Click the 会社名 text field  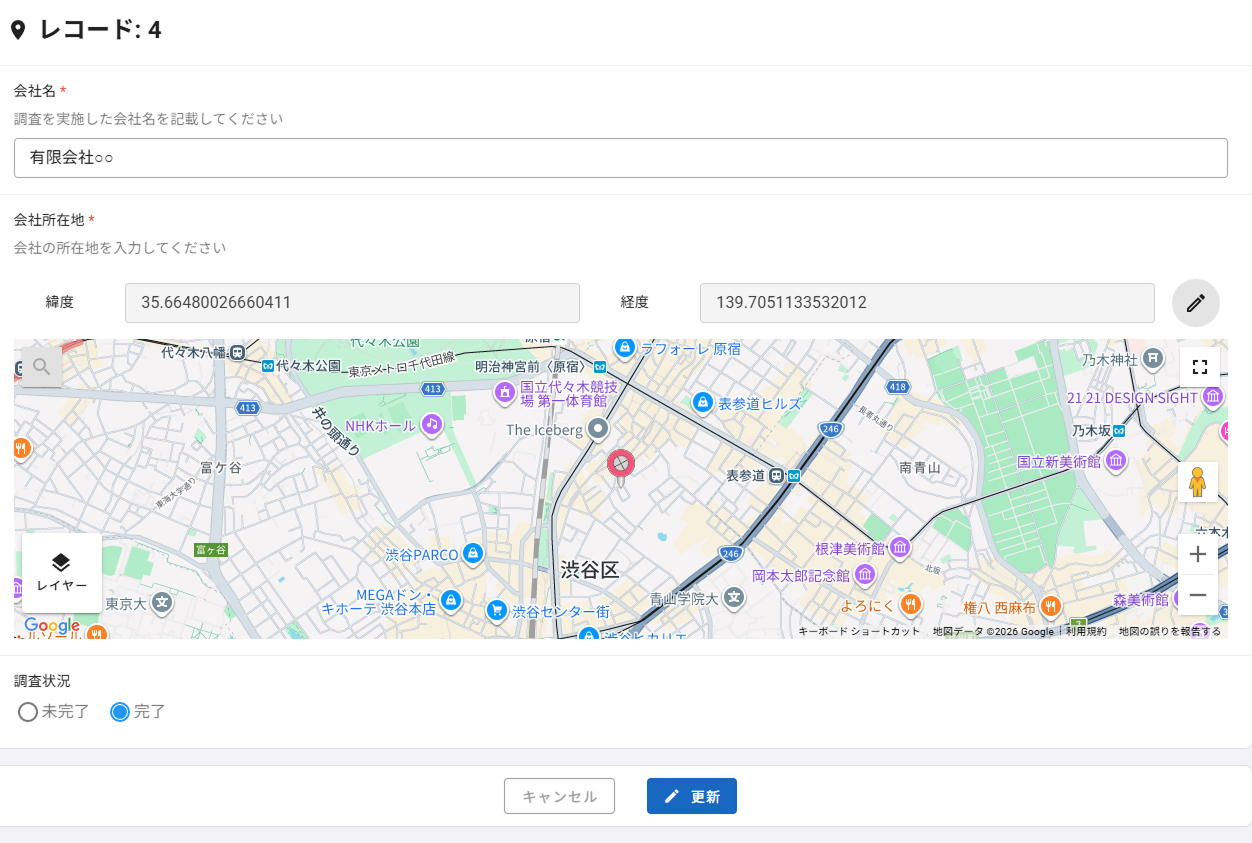tap(620, 158)
